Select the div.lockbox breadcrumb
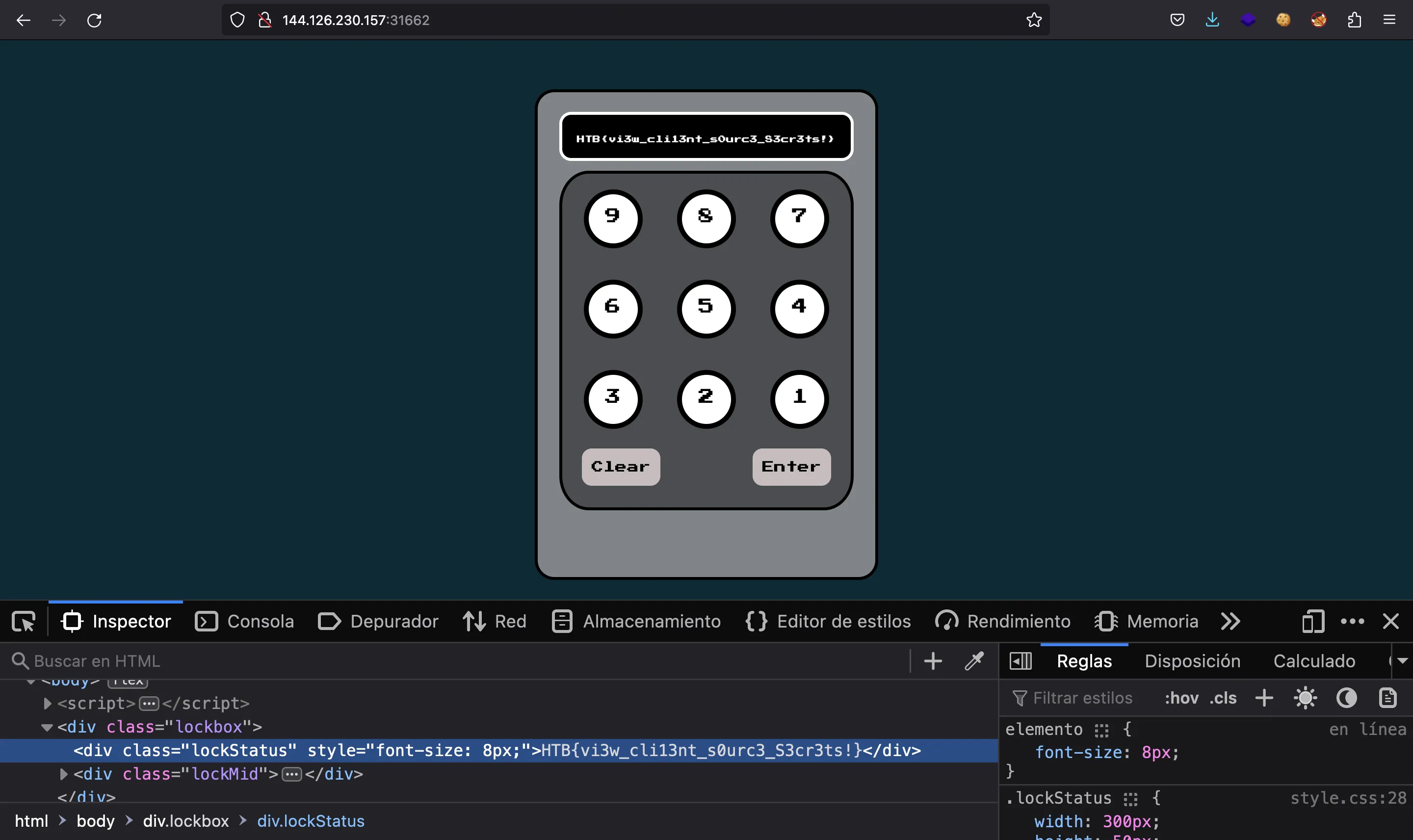The height and width of the screenshot is (840, 1413). (x=185, y=821)
